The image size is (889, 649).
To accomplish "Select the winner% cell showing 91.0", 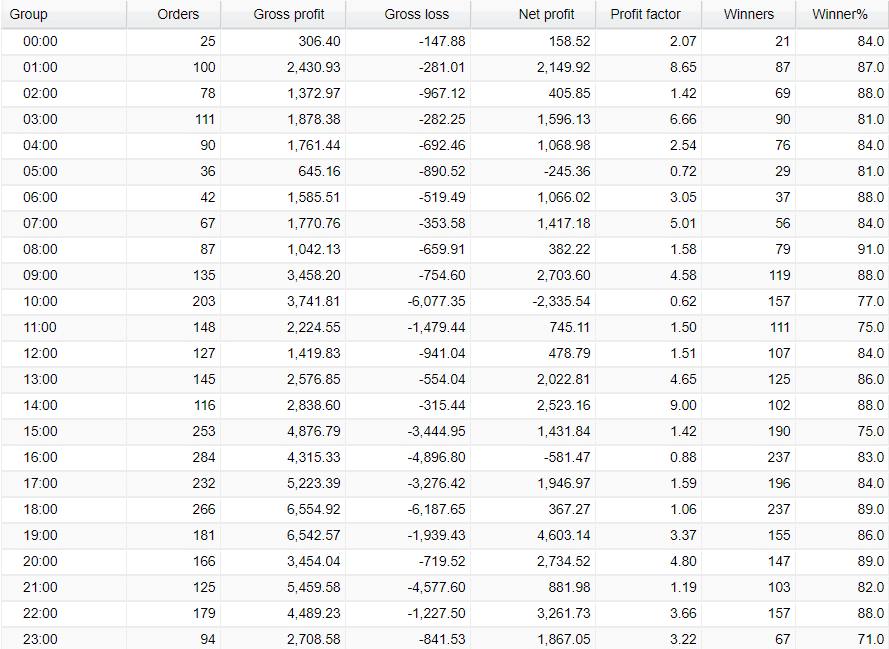I will [869, 249].
